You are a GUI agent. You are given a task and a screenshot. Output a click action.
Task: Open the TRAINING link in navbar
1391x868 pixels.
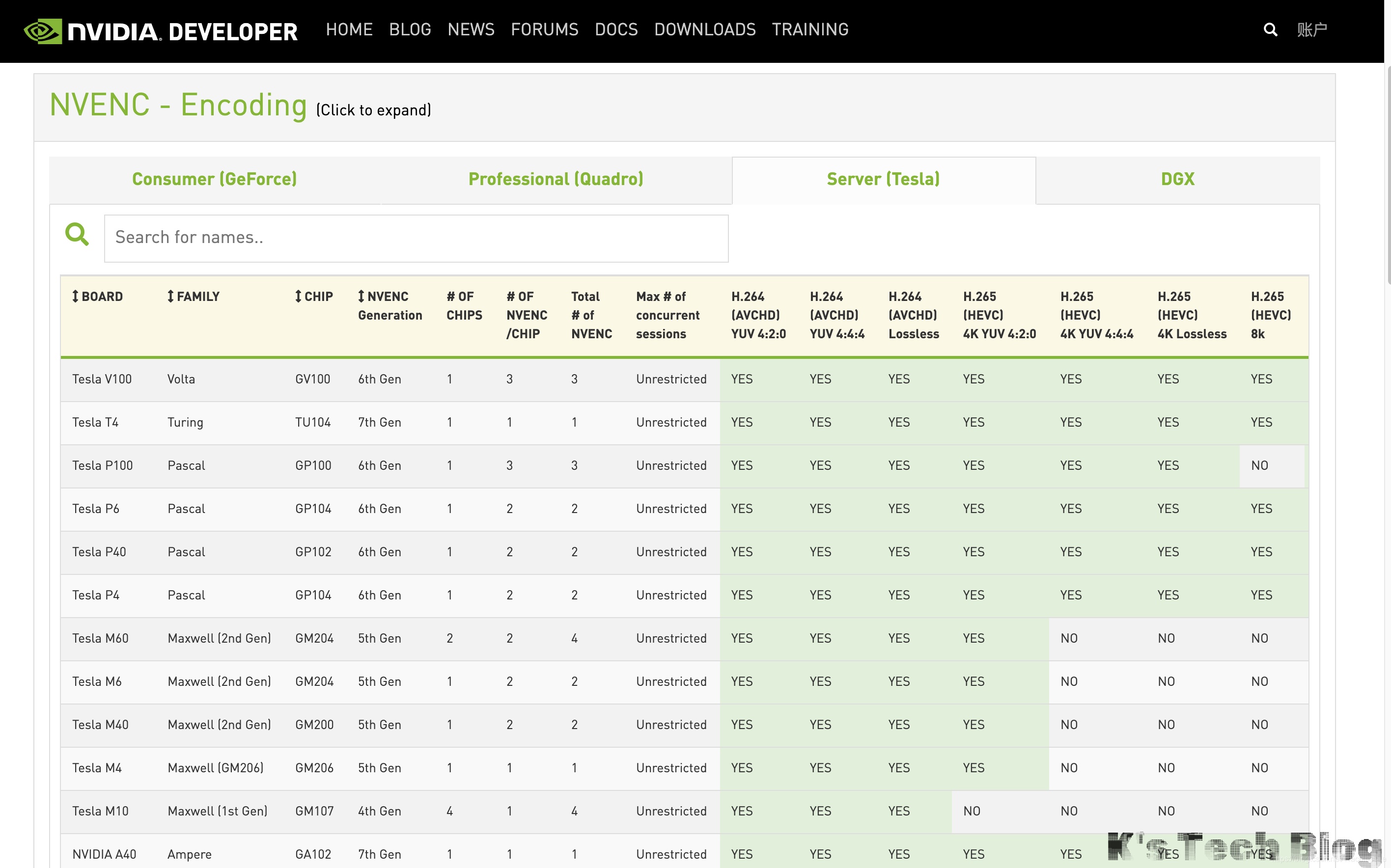[810, 30]
